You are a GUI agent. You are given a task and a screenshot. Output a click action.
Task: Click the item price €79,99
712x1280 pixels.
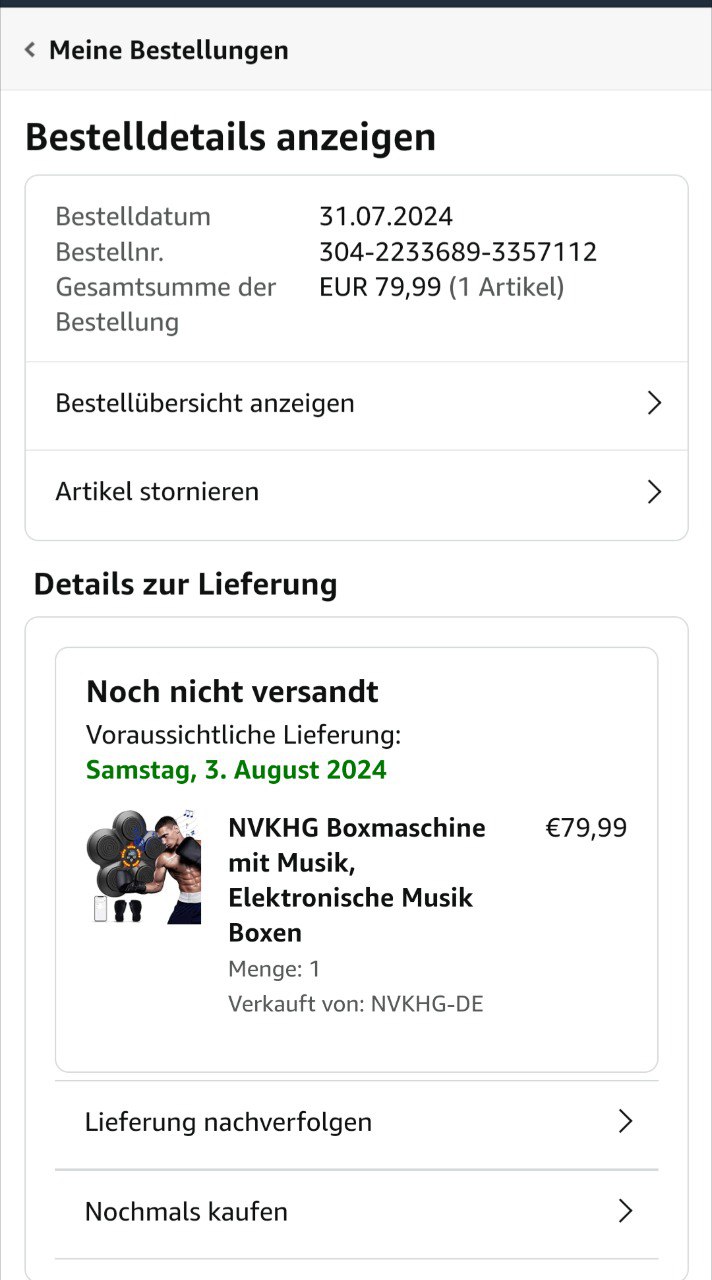586,828
